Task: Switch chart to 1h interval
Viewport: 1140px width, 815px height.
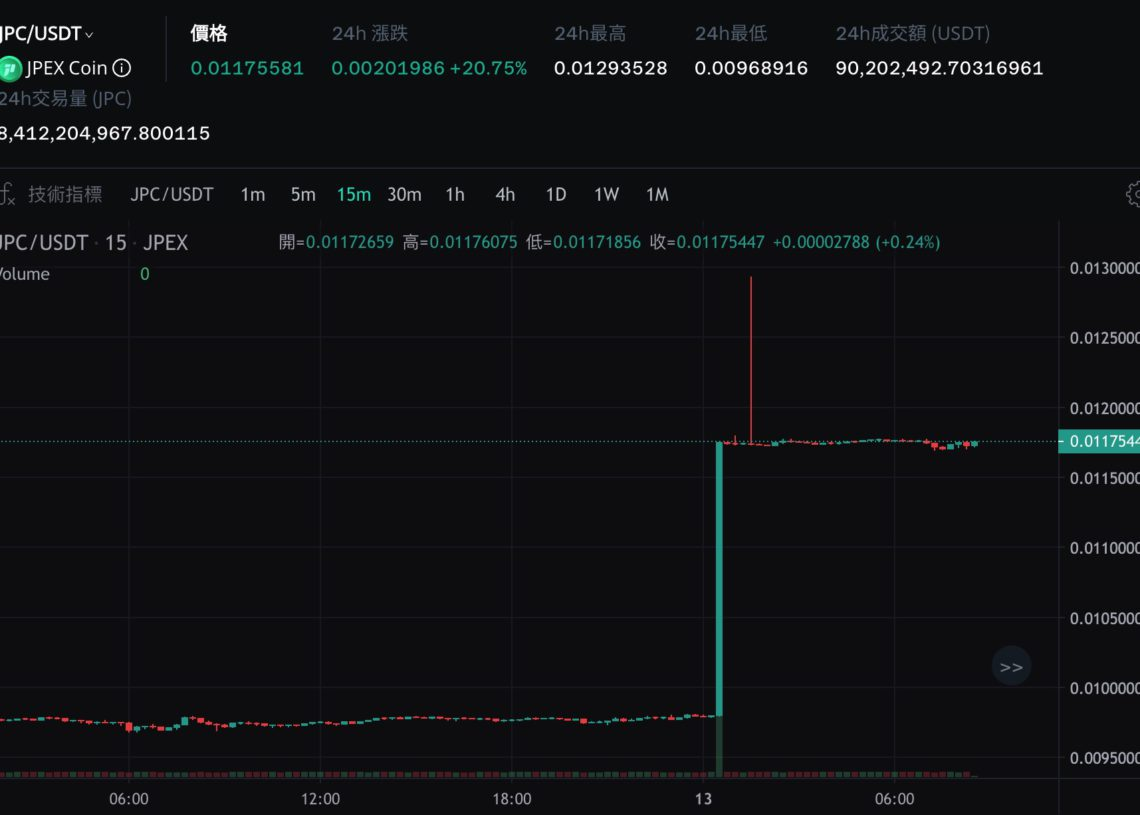Action: 455,195
